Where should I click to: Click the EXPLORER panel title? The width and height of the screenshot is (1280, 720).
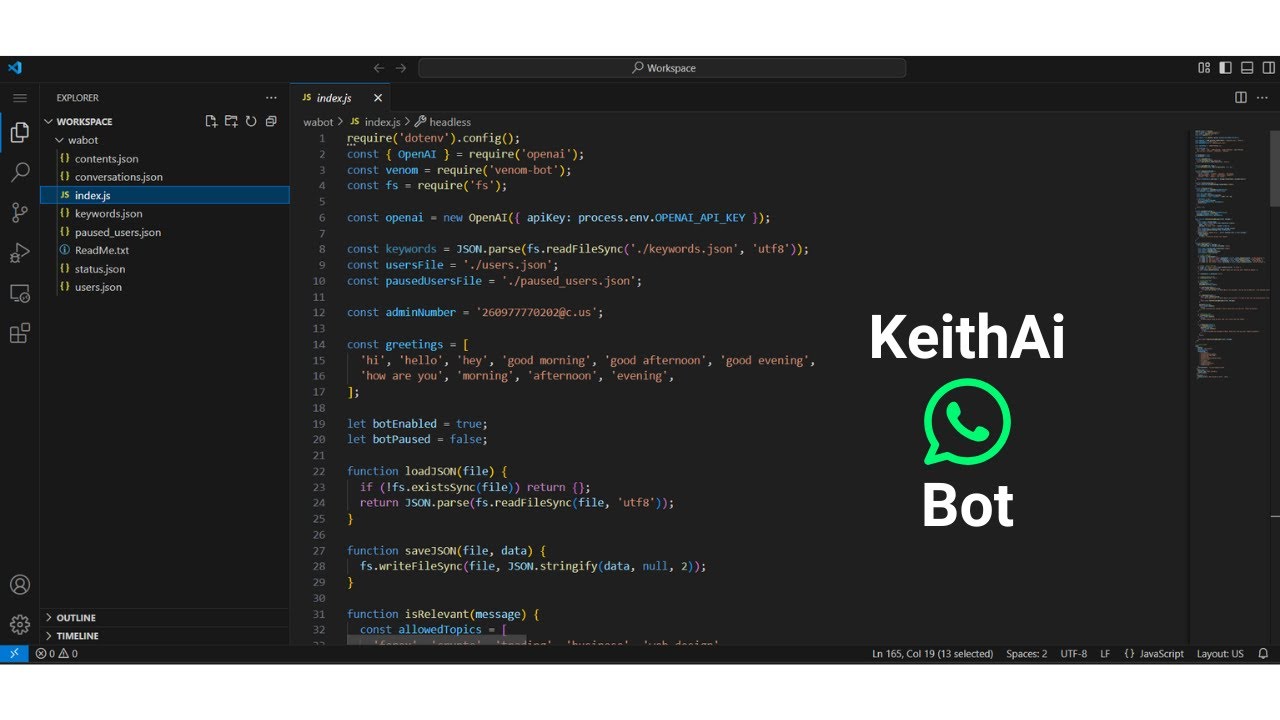click(77, 98)
